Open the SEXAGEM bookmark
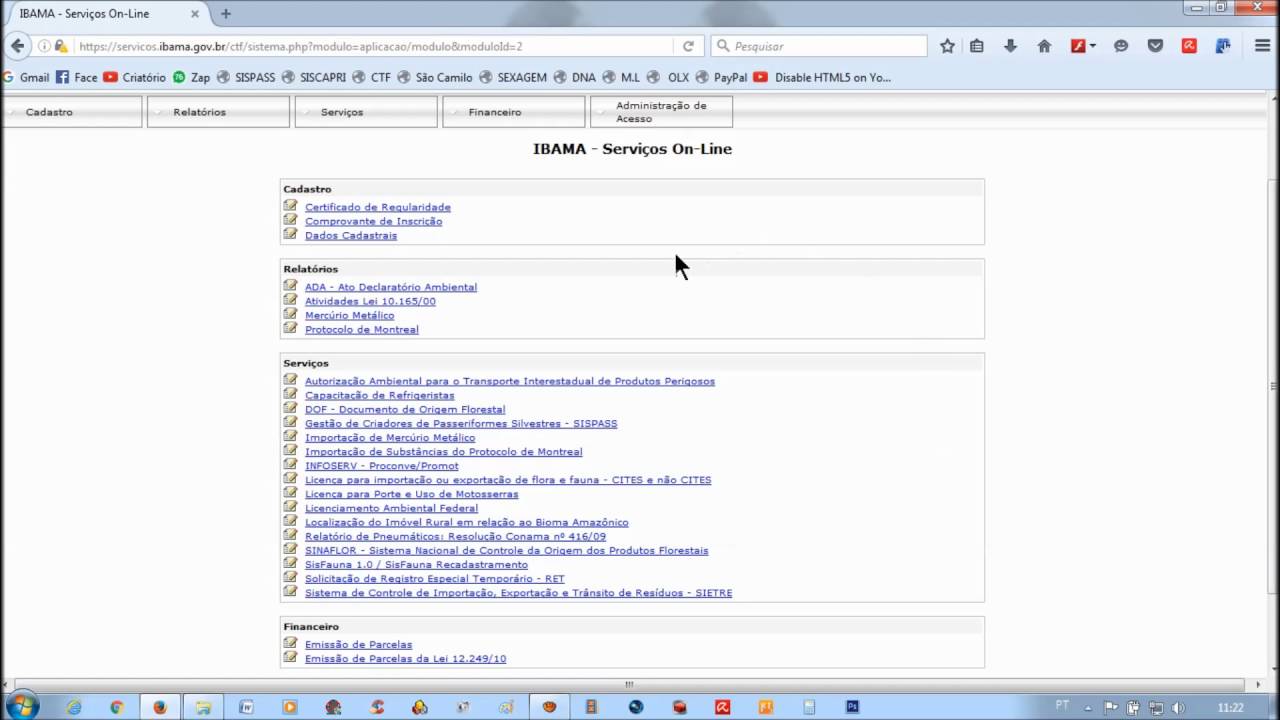 (x=513, y=77)
